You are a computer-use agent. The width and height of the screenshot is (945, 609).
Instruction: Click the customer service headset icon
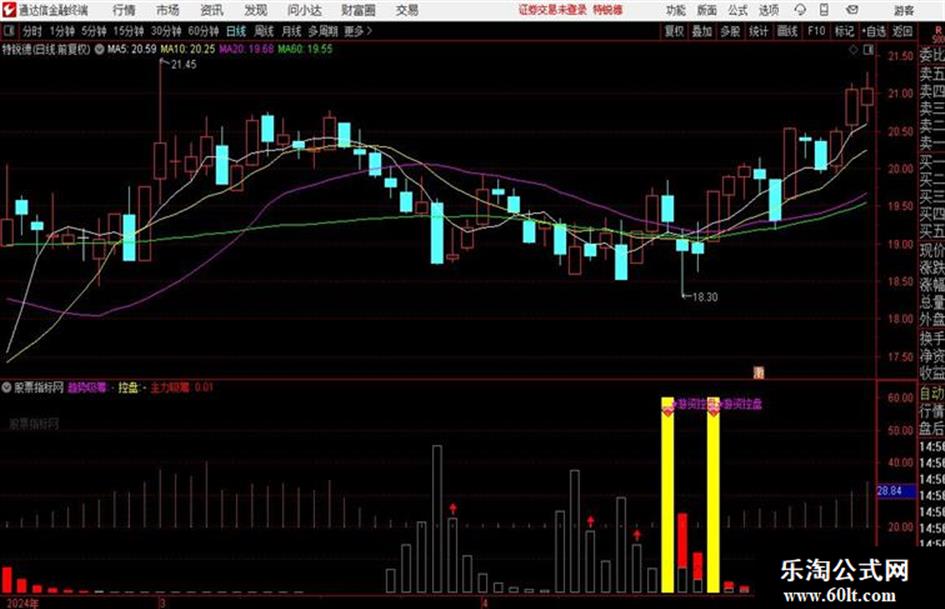800,10
